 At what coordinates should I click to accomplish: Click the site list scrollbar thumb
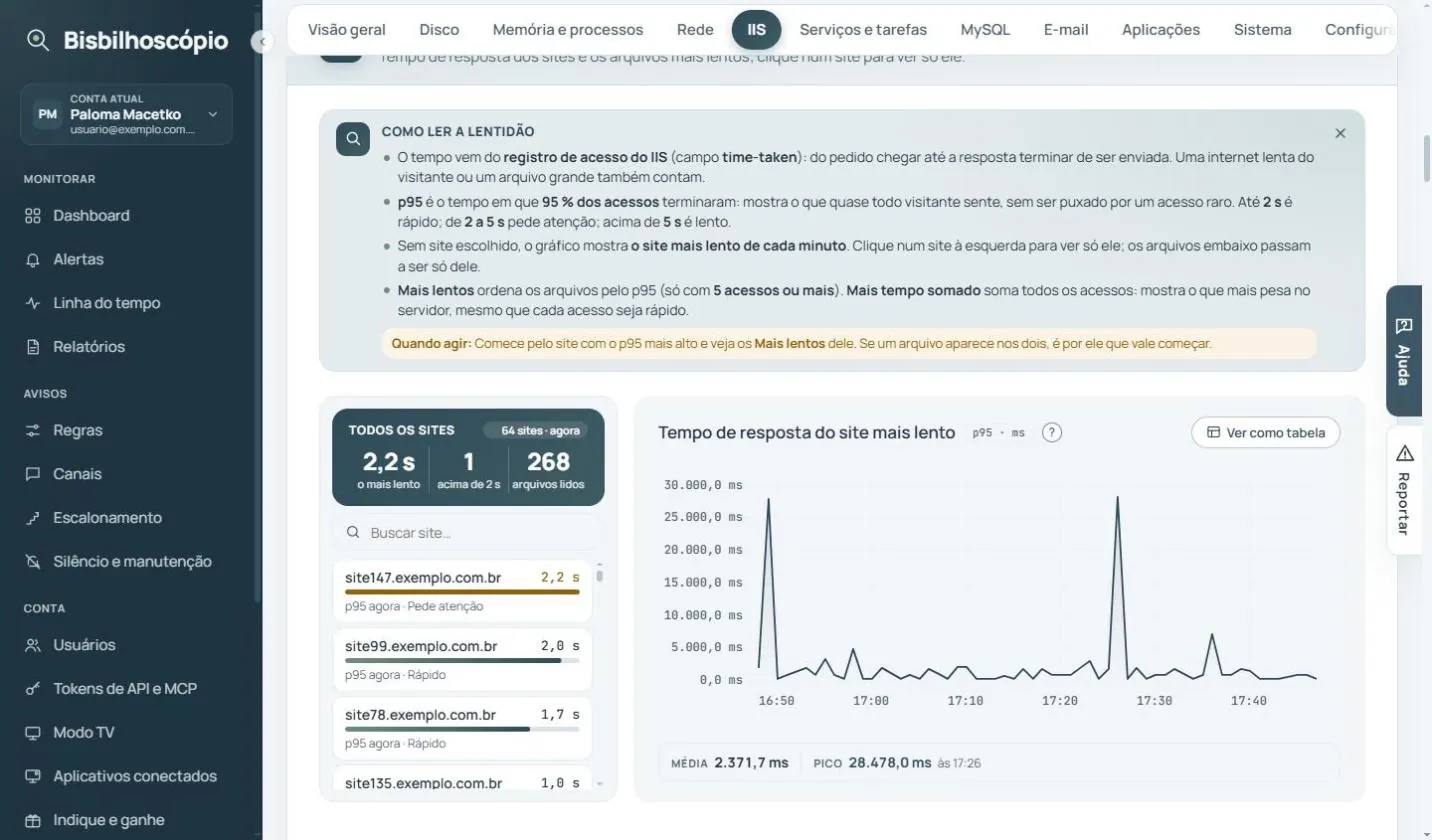600,574
